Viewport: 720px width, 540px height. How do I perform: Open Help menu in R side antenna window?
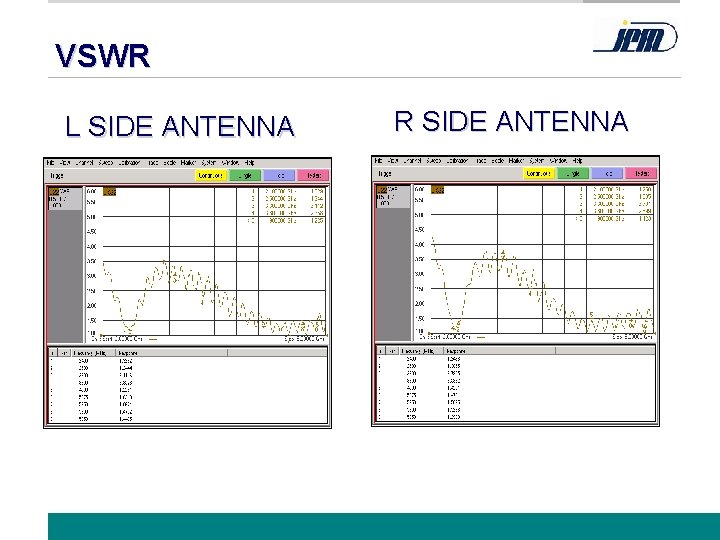[x=577, y=161]
